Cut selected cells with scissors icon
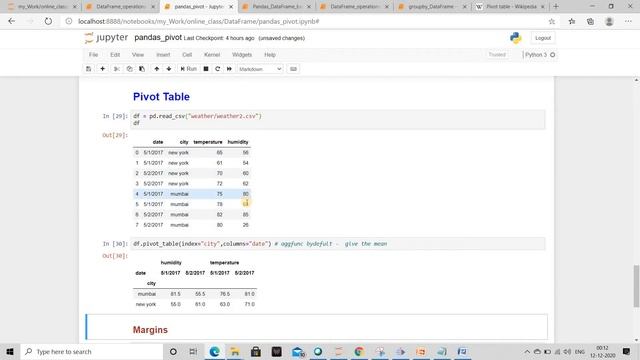This screenshot has width=640, height=360. click(x=117, y=69)
